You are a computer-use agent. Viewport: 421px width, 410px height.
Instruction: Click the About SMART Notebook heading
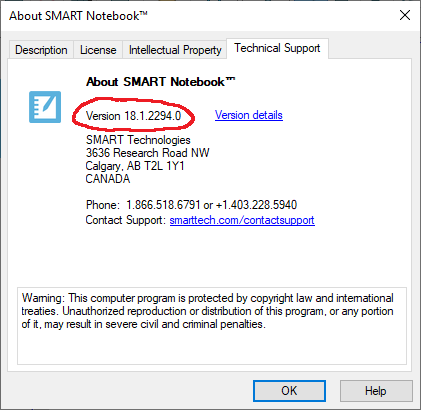pos(161,82)
